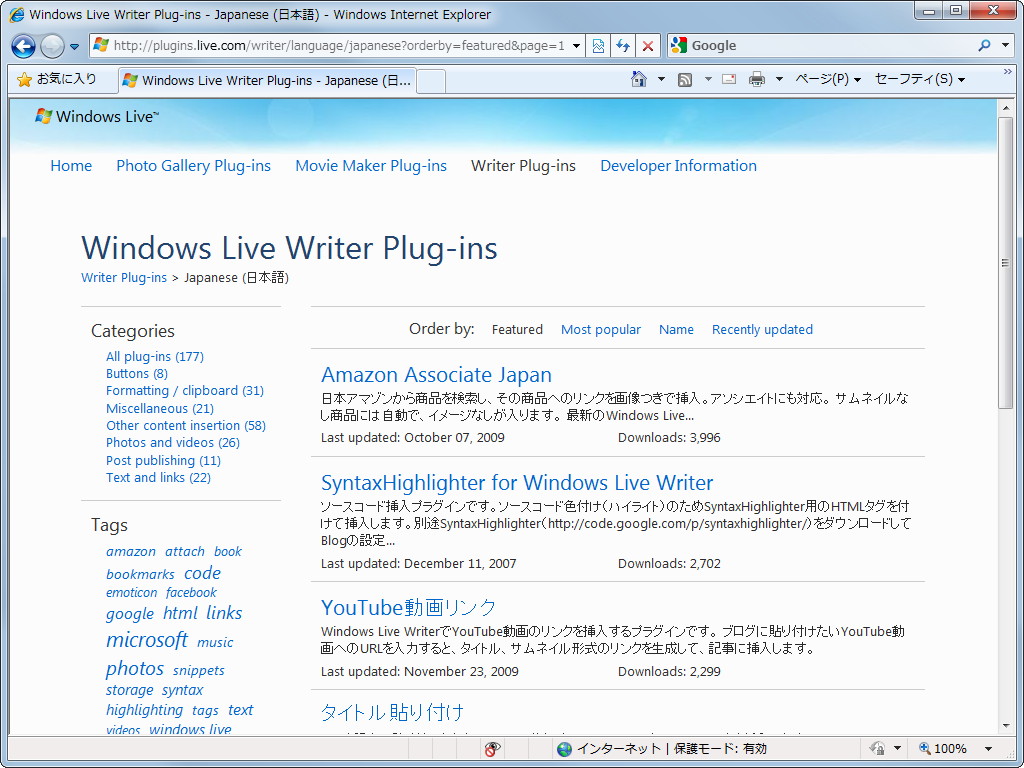Select category Photos and videos (26)

[x=172, y=442]
